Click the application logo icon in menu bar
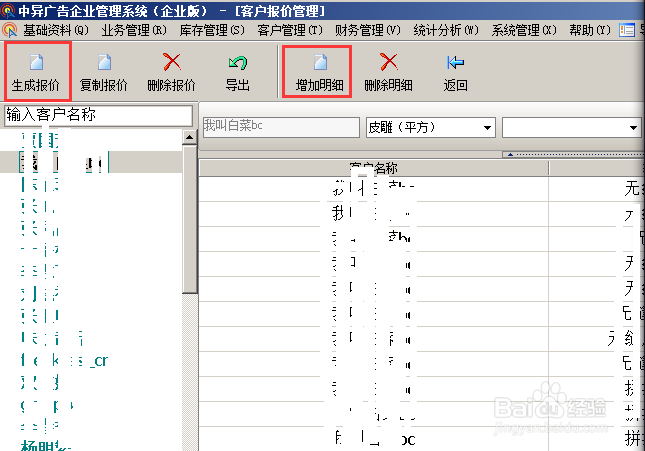Viewport: 645px width, 451px height. pyautogui.click(x=9, y=30)
